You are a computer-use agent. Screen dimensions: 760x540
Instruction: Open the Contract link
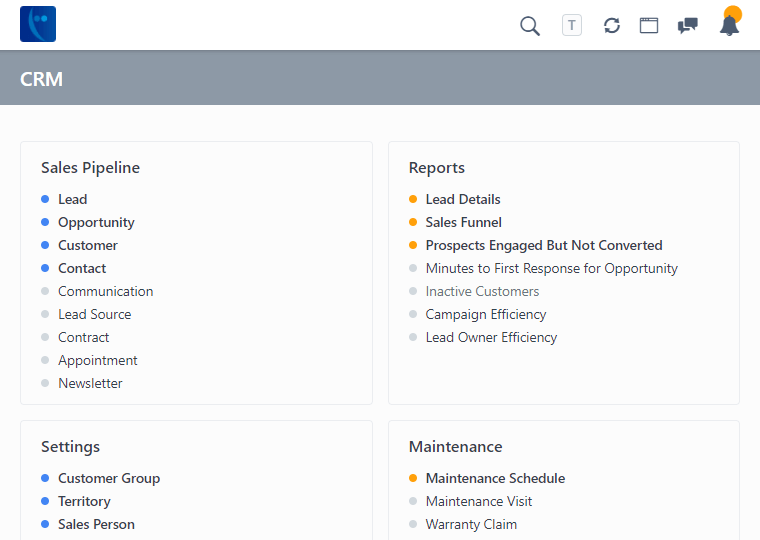pyautogui.click(x=83, y=337)
